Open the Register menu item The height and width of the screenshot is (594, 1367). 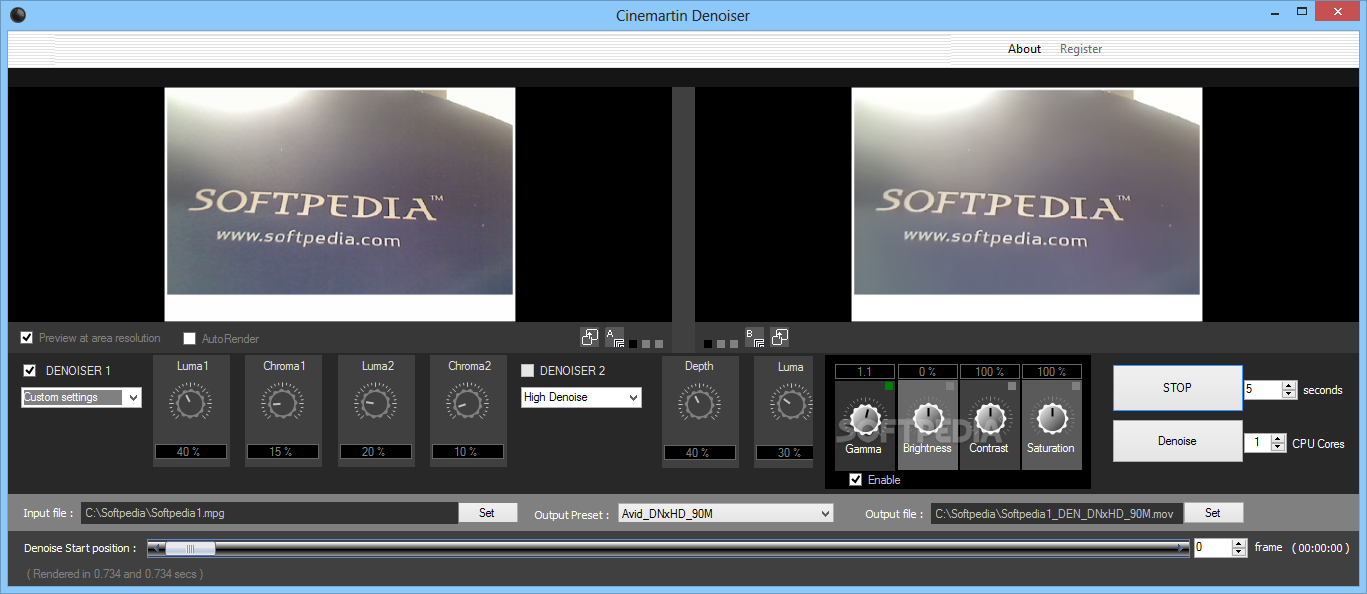click(x=1081, y=49)
